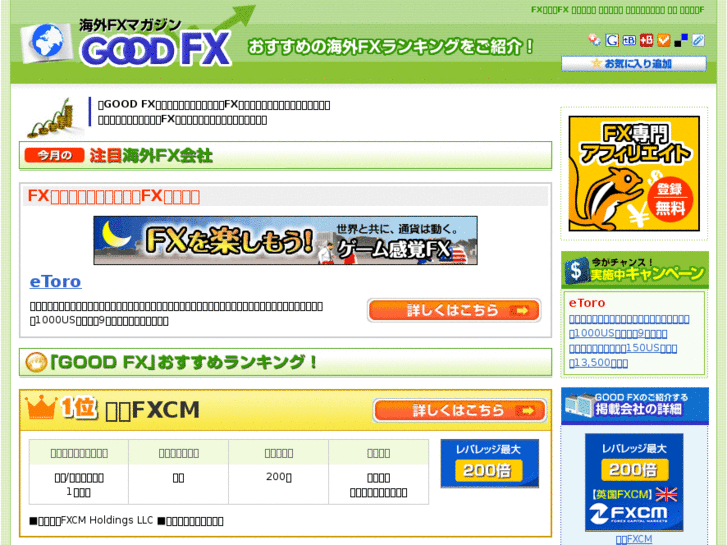Click the red eToro title in campaign box
Image resolution: width=727 pixels, height=545 pixels.
587,303
